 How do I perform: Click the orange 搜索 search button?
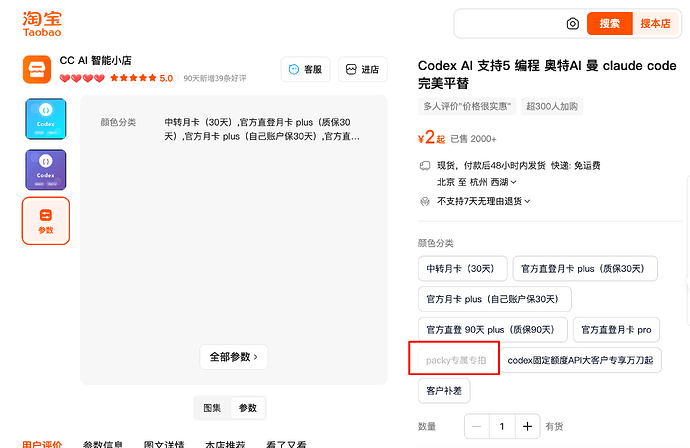click(x=609, y=23)
